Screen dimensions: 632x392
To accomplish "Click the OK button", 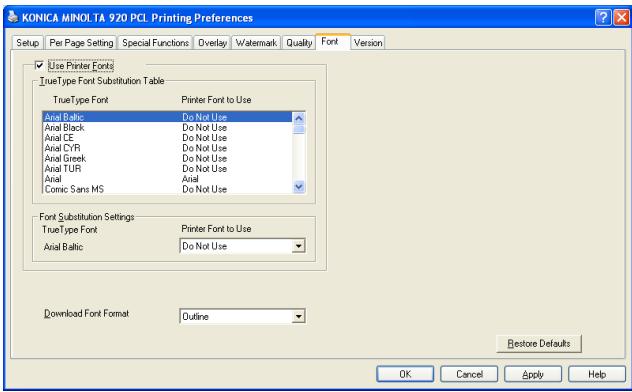I will pyautogui.click(x=405, y=374).
